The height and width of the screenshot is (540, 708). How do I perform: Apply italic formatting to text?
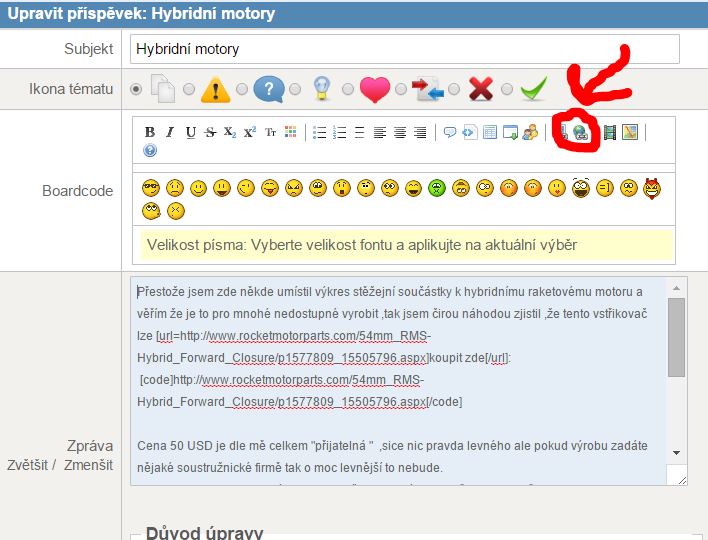coord(170,132)
